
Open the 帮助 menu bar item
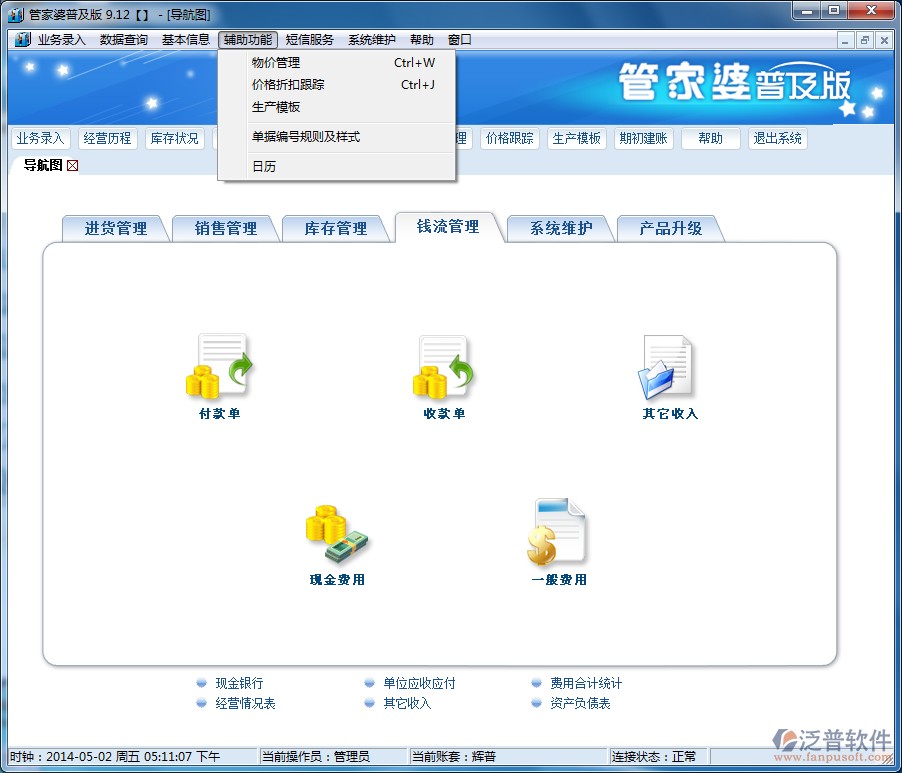click(422, 40)
